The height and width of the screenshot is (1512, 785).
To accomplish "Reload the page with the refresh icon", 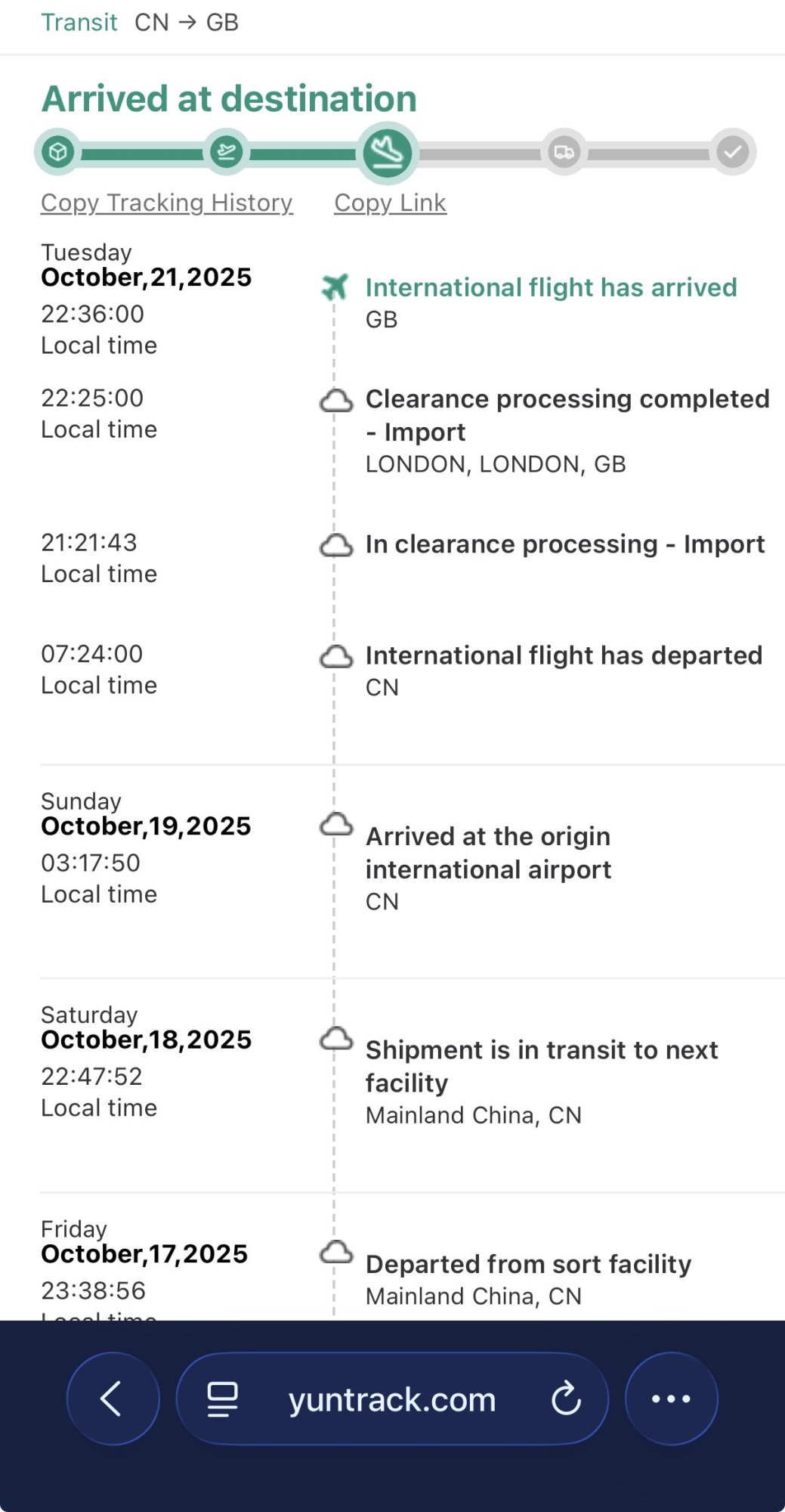I will coord(566,1399).
